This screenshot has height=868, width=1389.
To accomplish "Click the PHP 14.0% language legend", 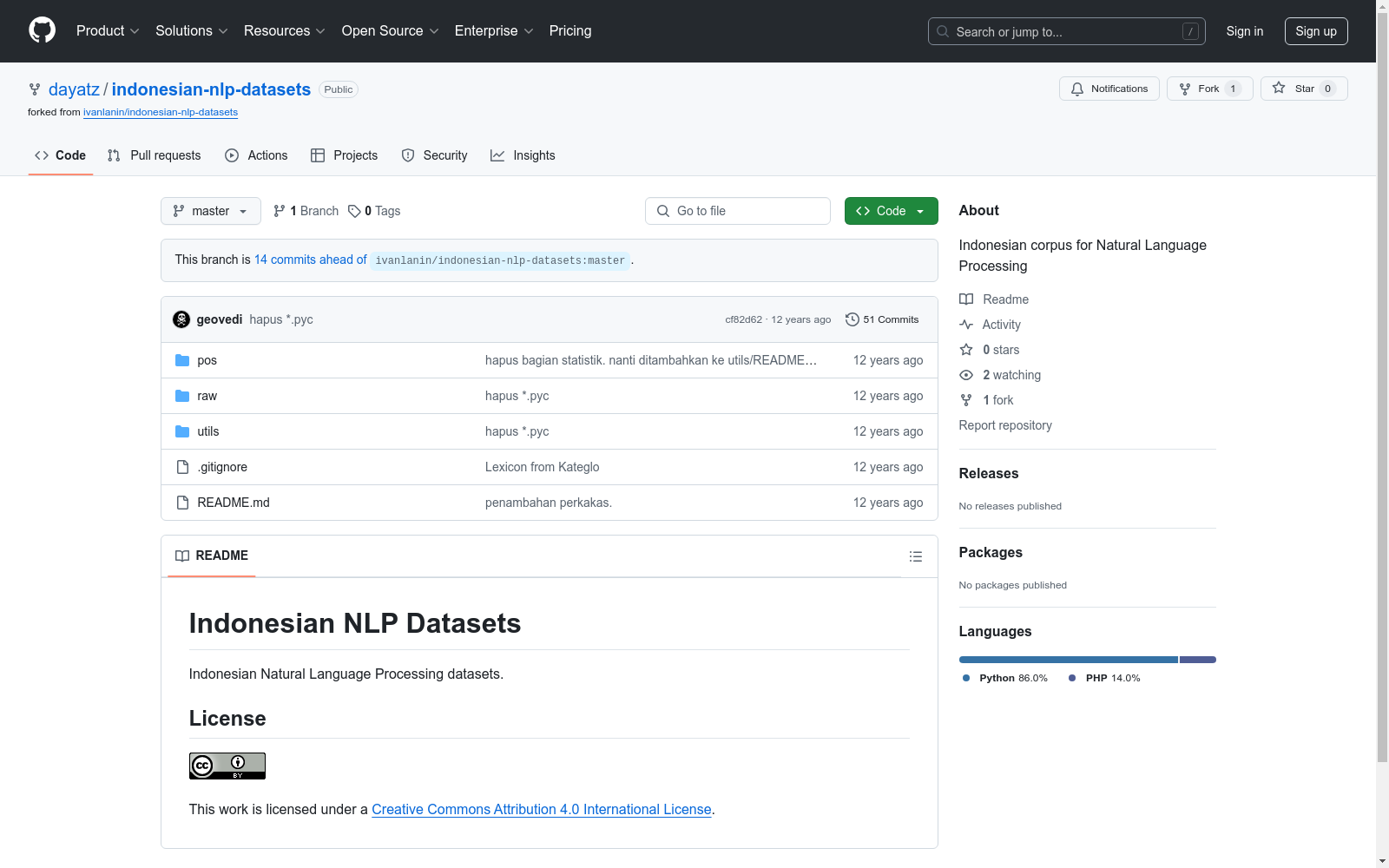I will coord(1104,678).
